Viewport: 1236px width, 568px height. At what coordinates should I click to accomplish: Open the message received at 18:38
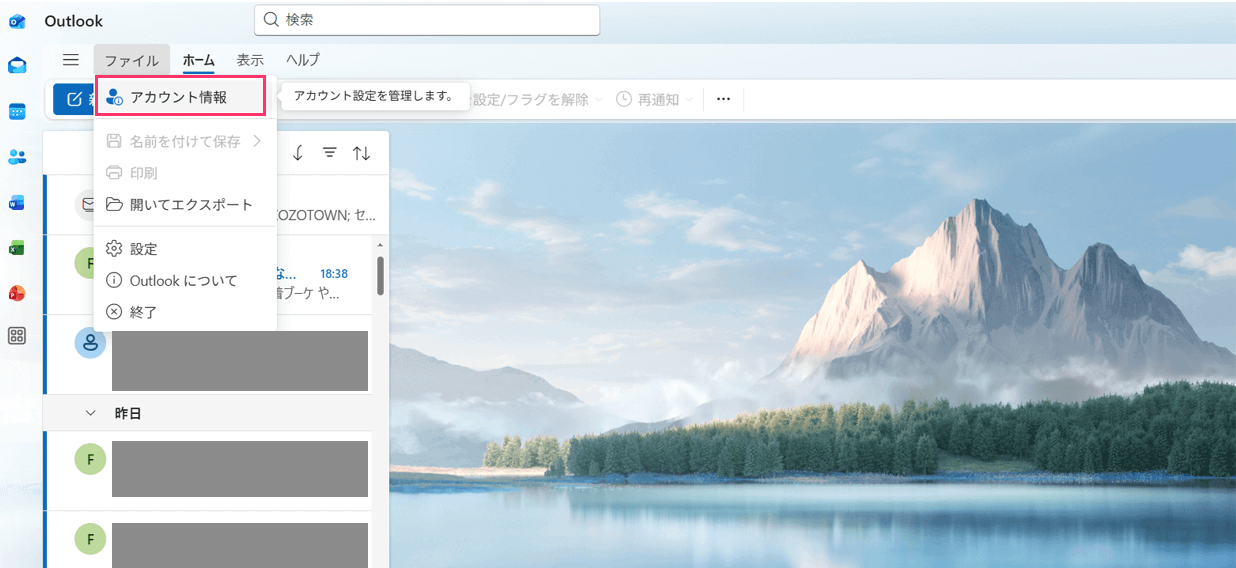208,274
